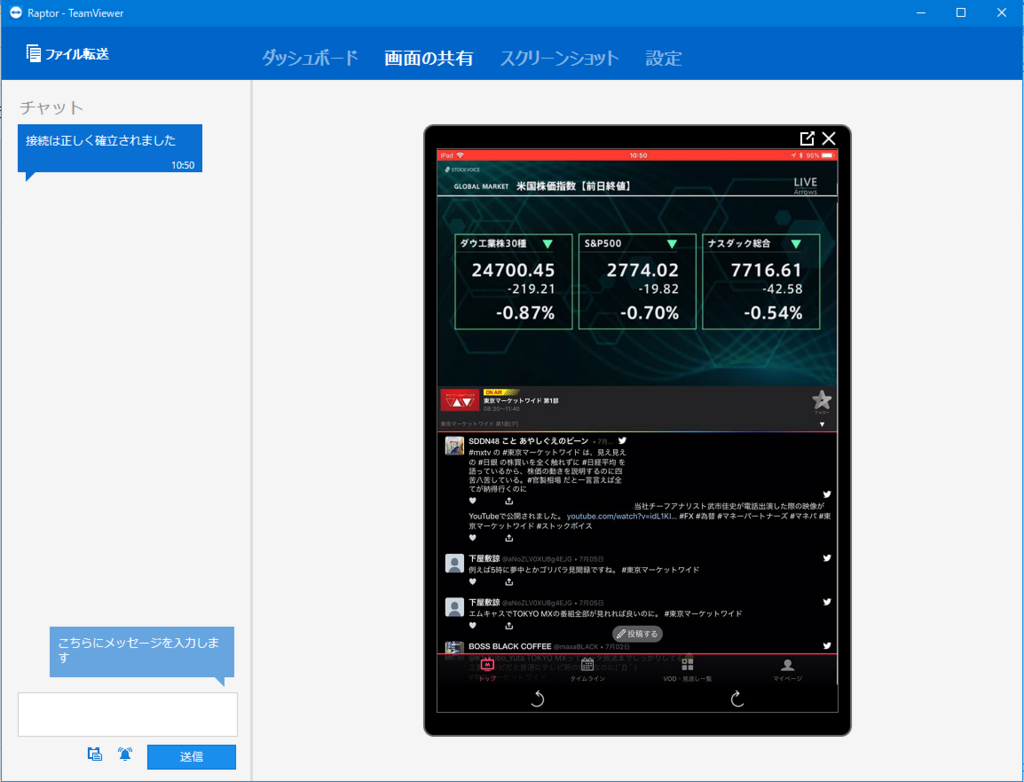This screenshot has height=782, width=1024.
Task: Expand the 東京マーケットワイド program dropdown arrow
Action: [822, 425]
